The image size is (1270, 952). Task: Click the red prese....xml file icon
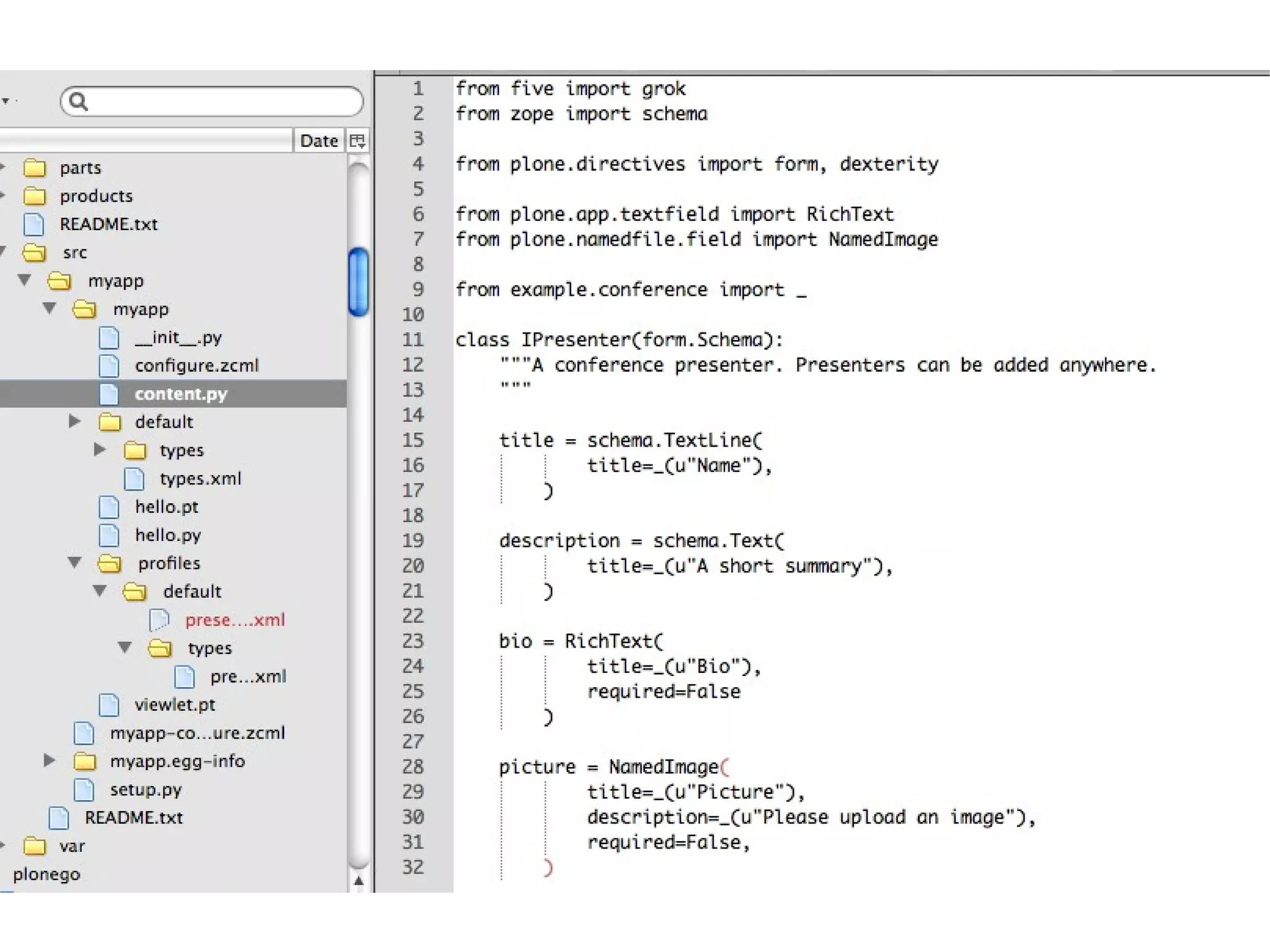click(x=159, y=620)
